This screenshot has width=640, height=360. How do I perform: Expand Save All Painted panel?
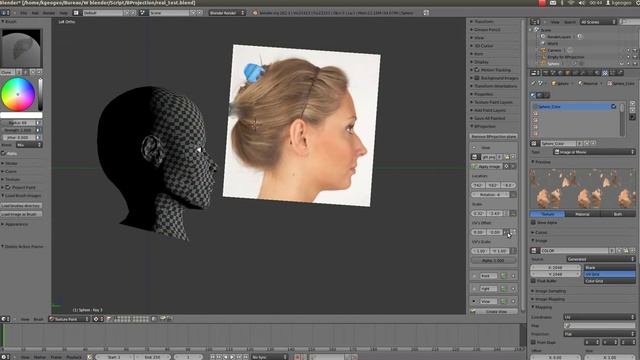coord(489,118)
